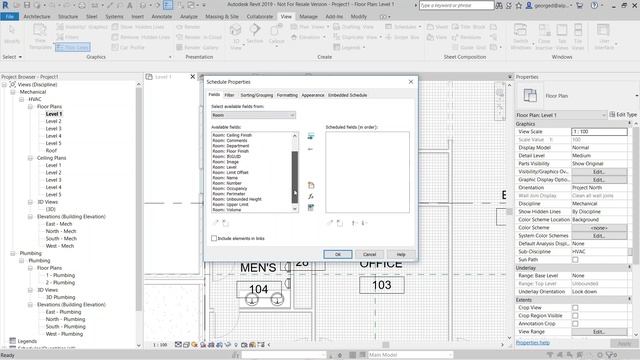640x360 pixels.
Task: Click the System Color Schemes Edit button
Action: pos(599,236)
